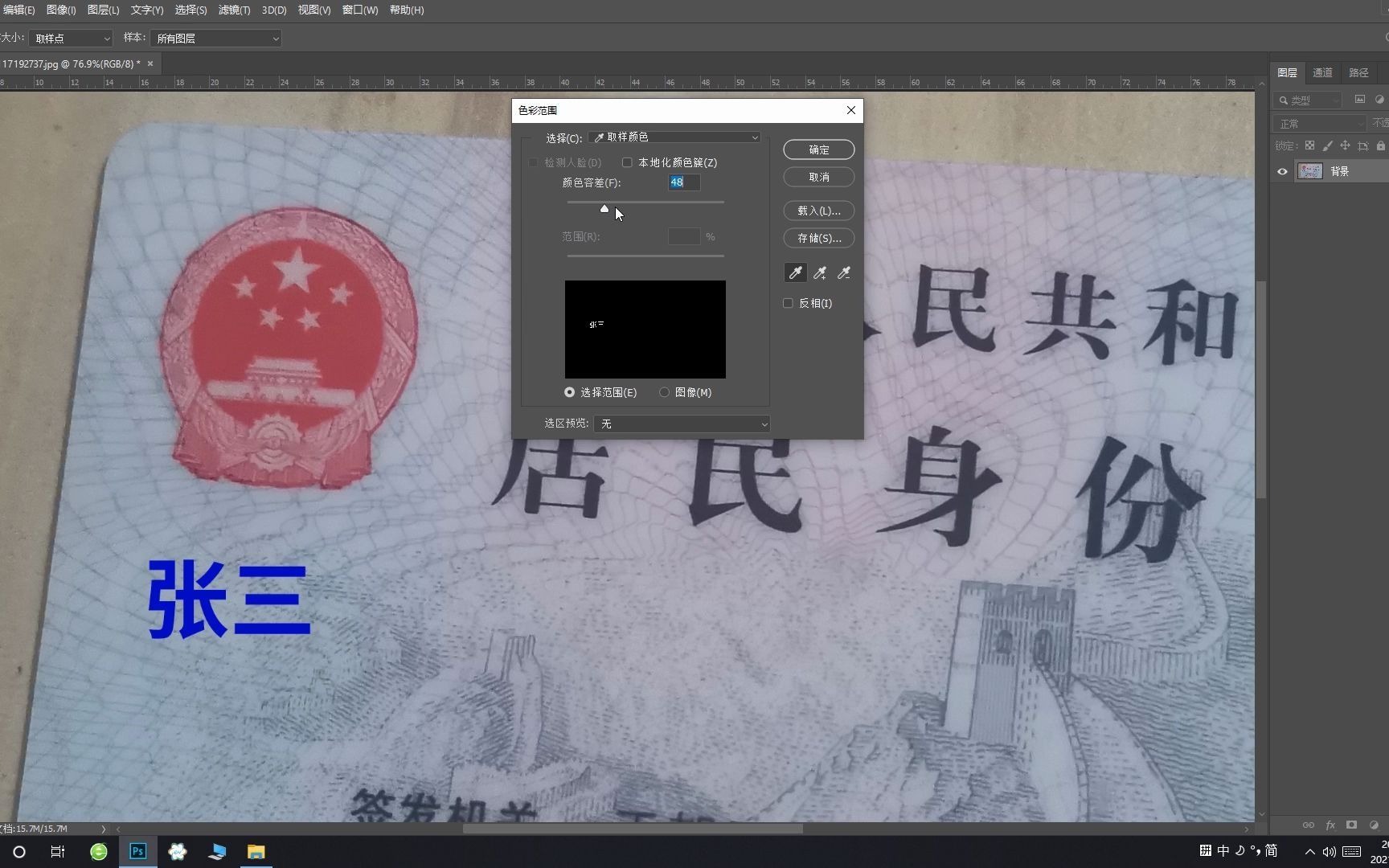The image size is (1389, 868).
Task: Click the 颜色容差 value field
Action: click(684, 182)
